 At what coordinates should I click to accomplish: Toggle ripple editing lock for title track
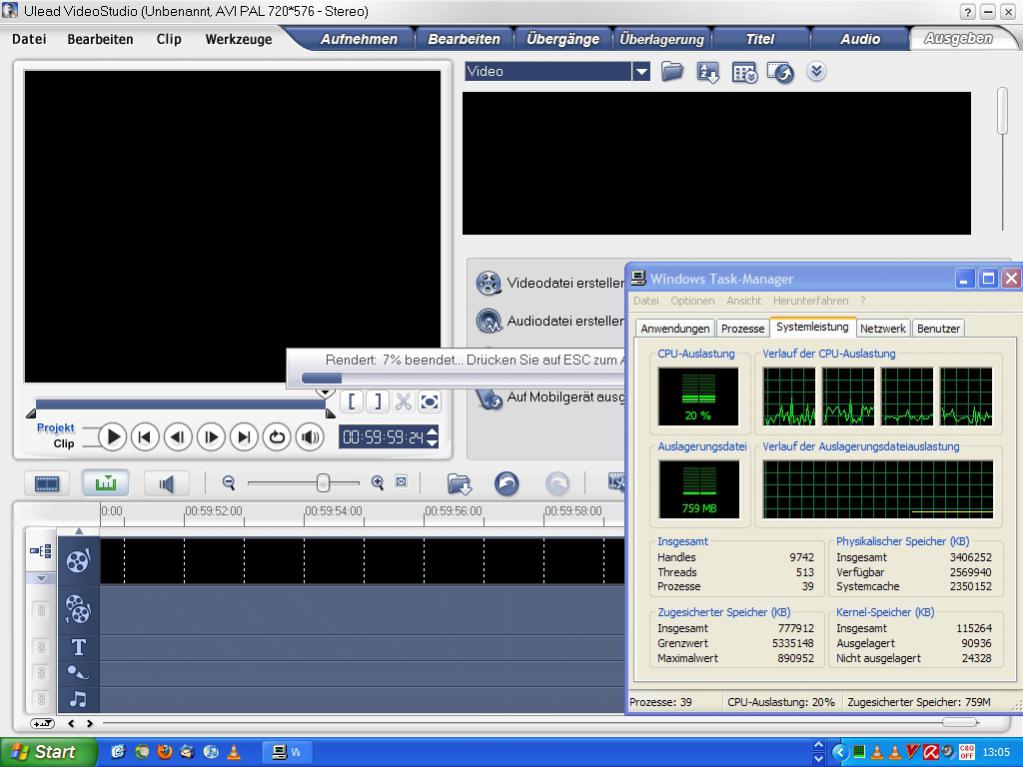[41, 647]
